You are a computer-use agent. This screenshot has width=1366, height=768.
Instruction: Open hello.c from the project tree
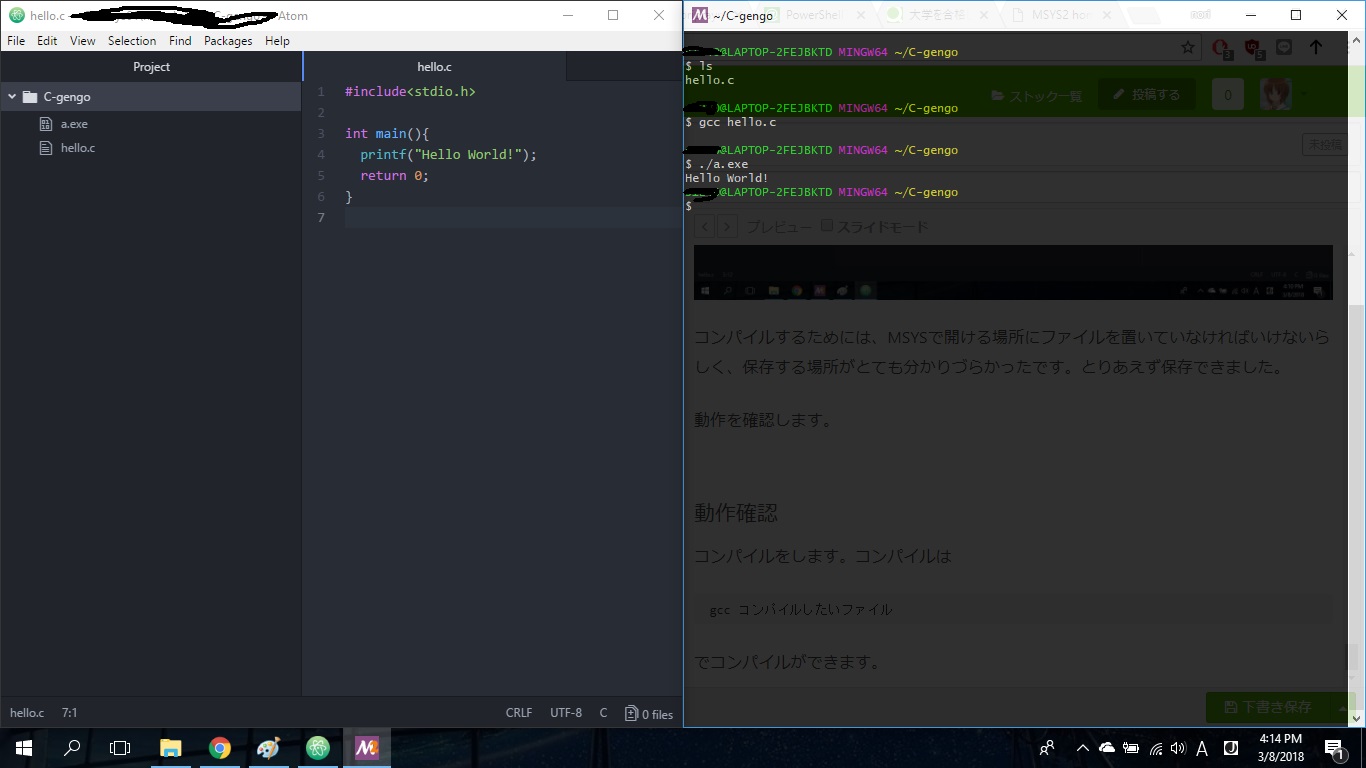[77, 148]
